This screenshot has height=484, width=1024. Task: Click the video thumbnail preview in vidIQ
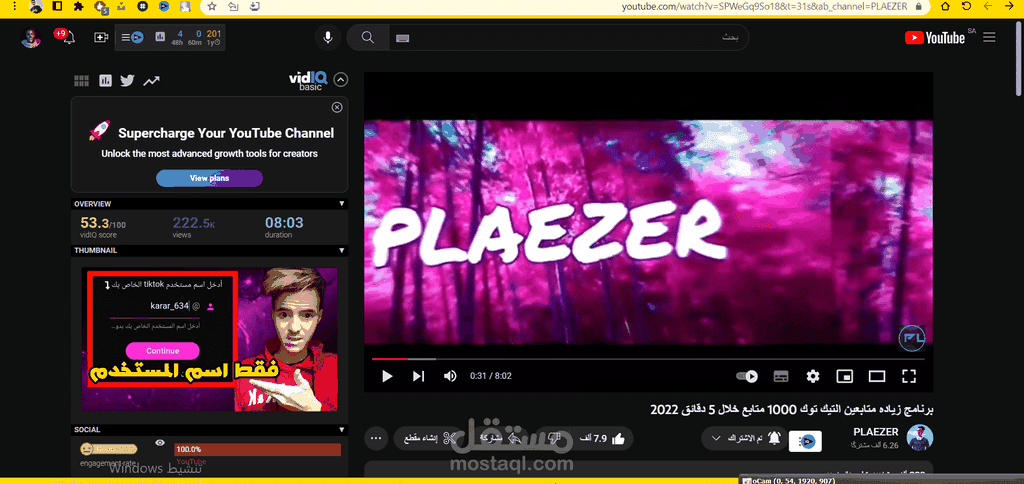point(210,339)
